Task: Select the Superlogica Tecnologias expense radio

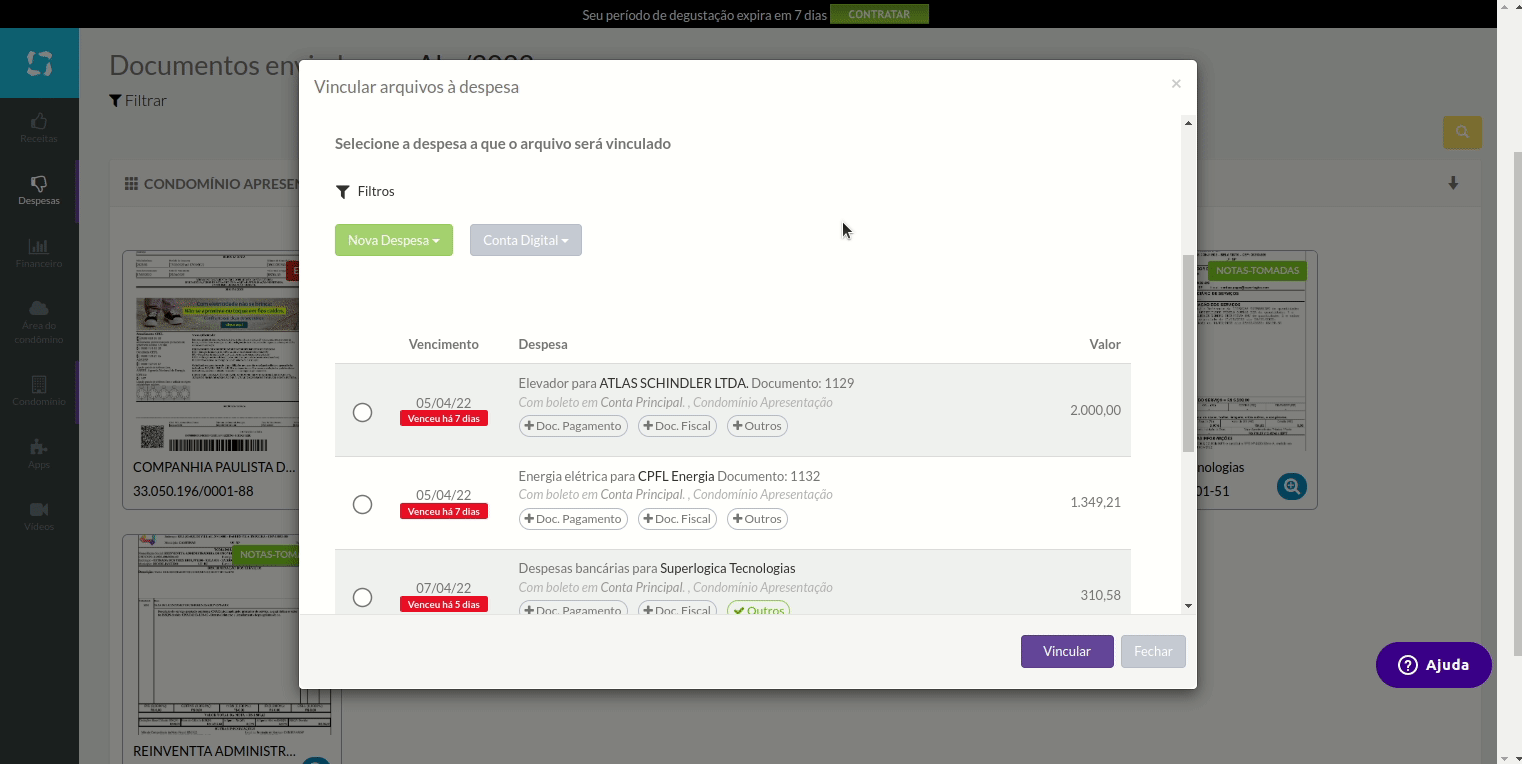Action: 362,597
